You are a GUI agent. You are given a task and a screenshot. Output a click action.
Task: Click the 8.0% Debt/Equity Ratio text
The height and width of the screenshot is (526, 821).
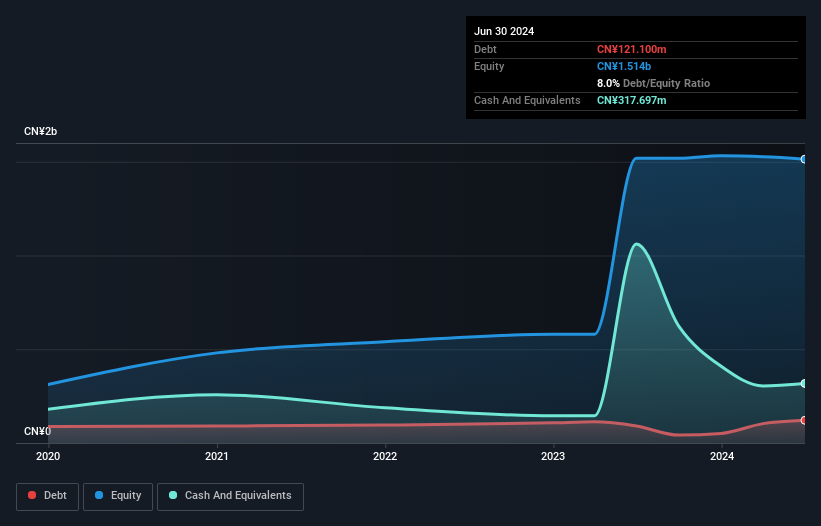pos(653,83)
